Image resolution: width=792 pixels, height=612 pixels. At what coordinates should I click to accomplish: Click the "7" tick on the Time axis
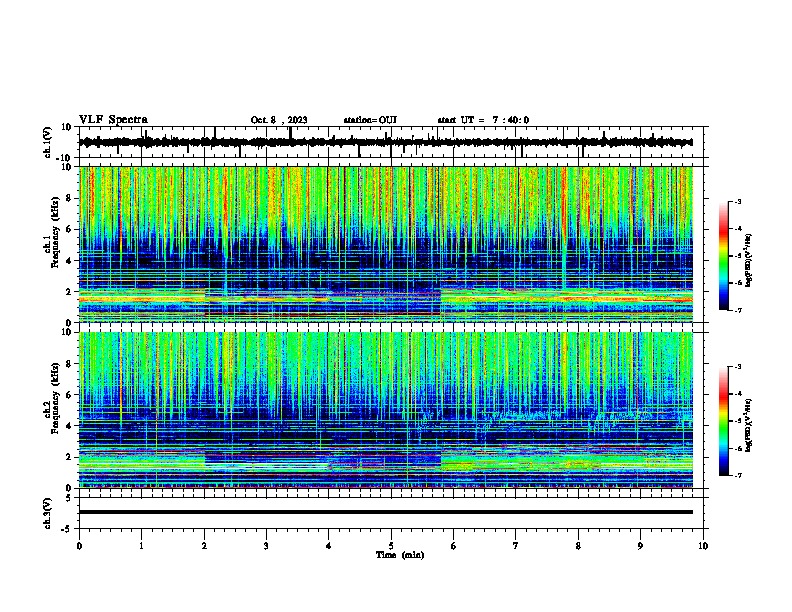coord(516,546)
